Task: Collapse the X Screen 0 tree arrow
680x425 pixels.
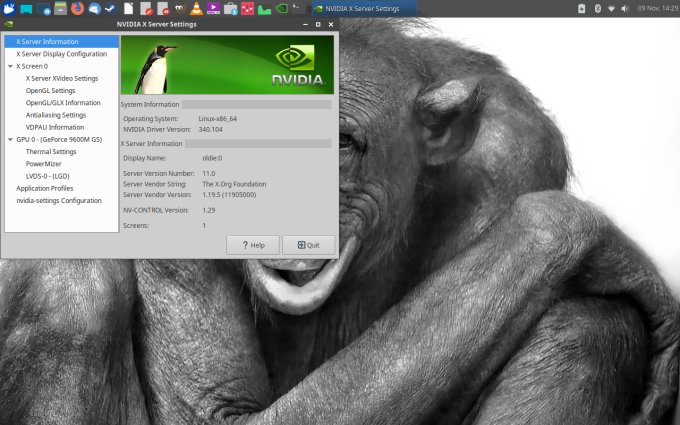Action: point(10,66)
